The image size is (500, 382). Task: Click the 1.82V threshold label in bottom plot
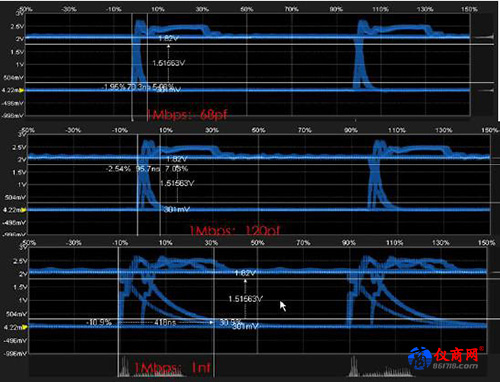click(x=245, y=273)
